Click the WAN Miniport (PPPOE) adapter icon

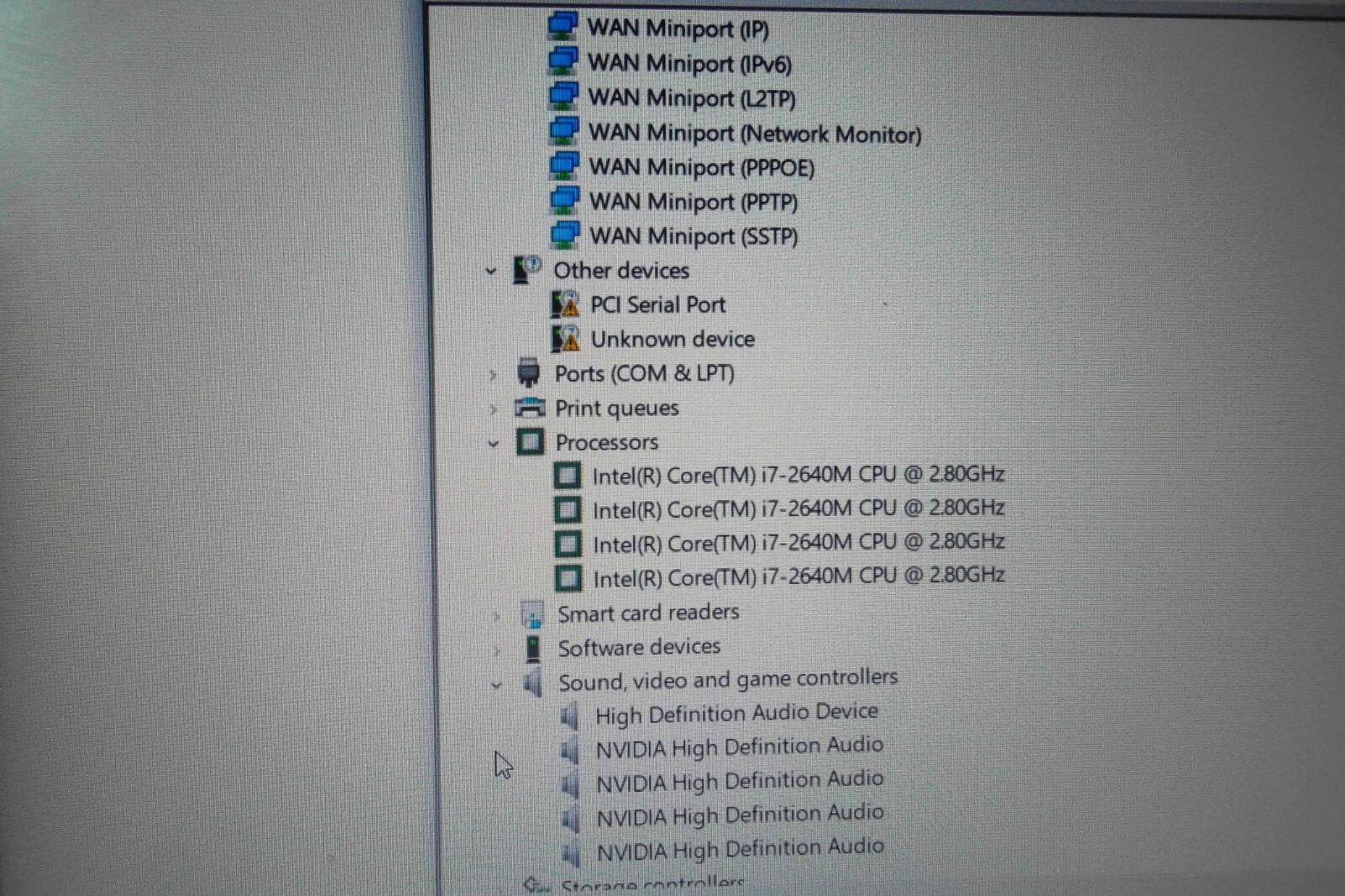pos(564,165)
